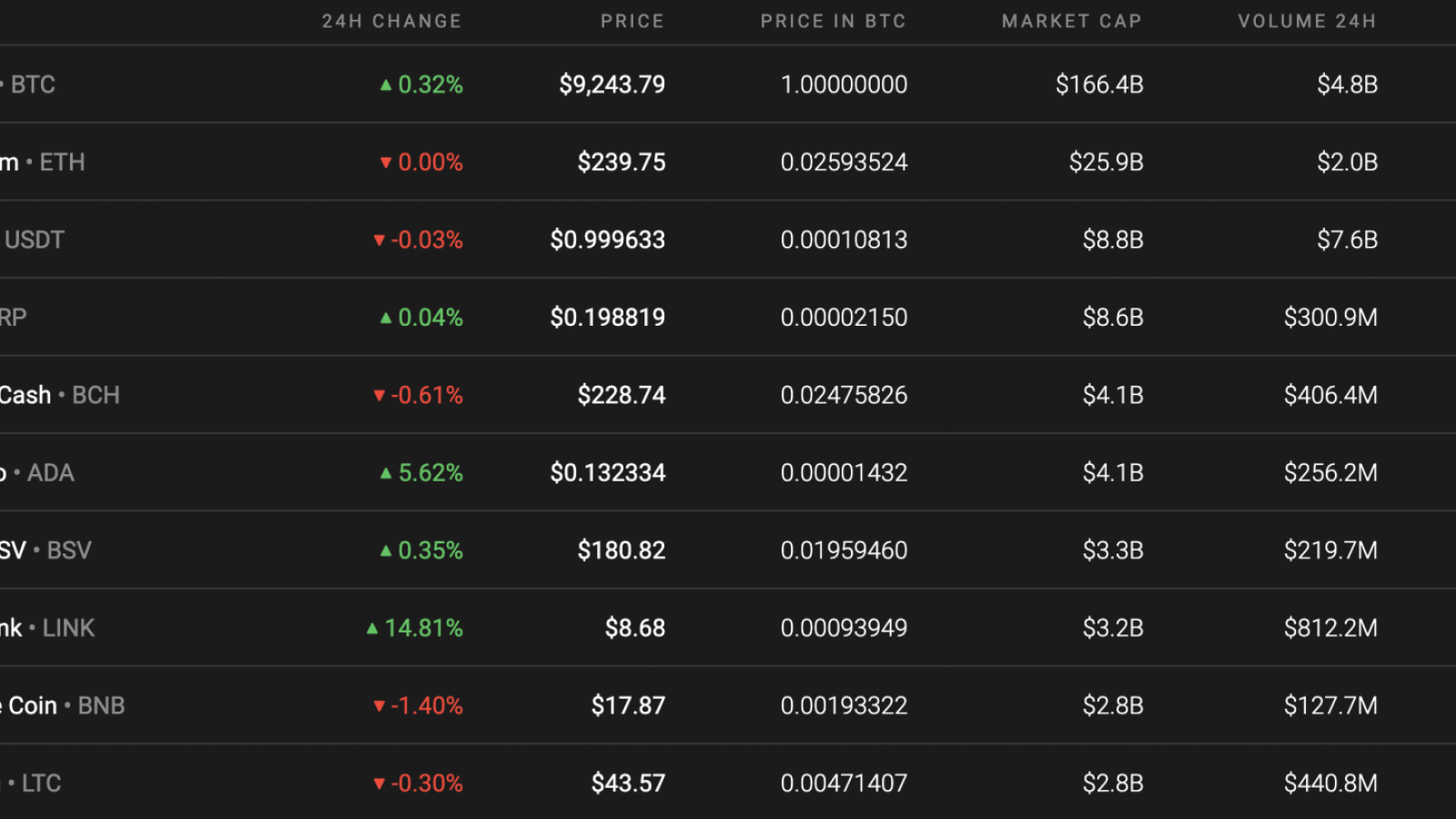Select 24h volume $127.7M
This screenshot has width=1456, height=819.
pyautogui.click(x=1330, y=705)
